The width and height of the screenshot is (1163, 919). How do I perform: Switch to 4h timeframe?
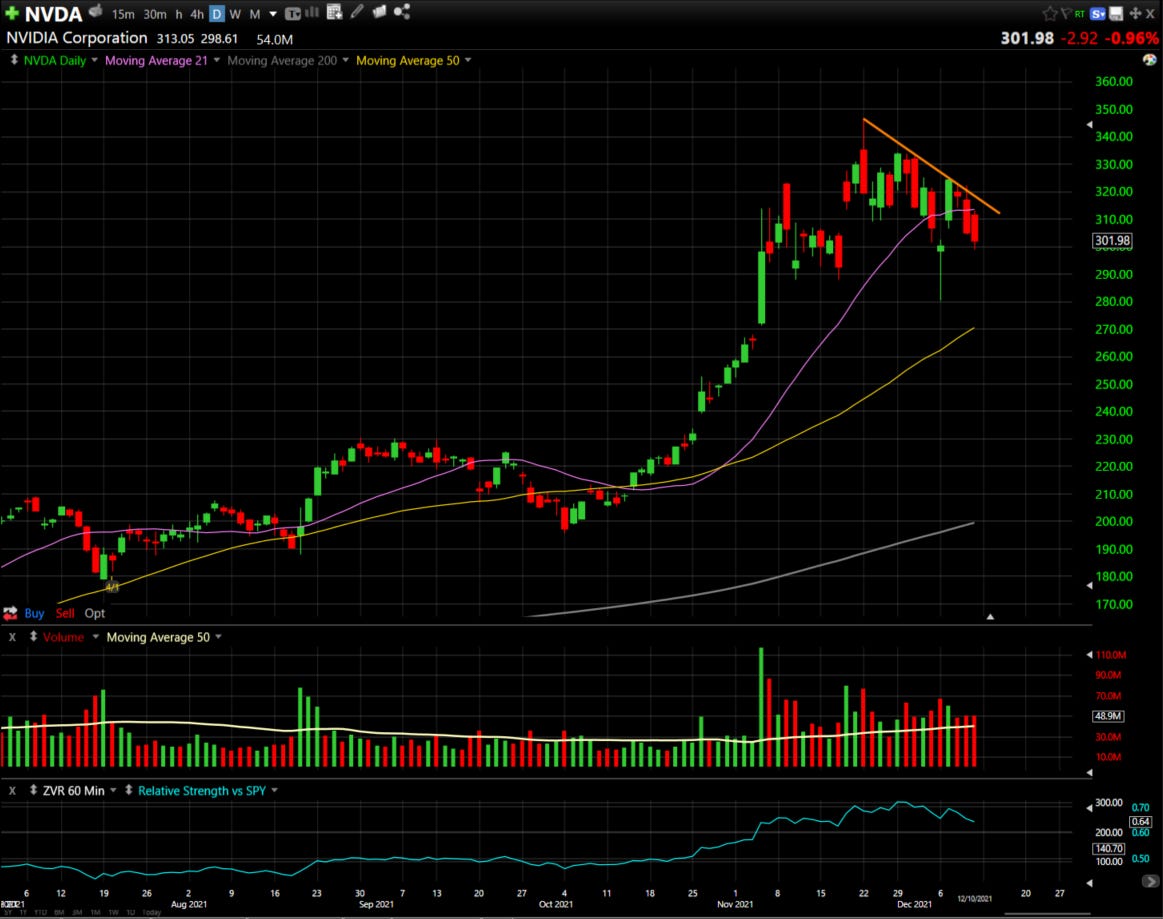coord(197,14)
